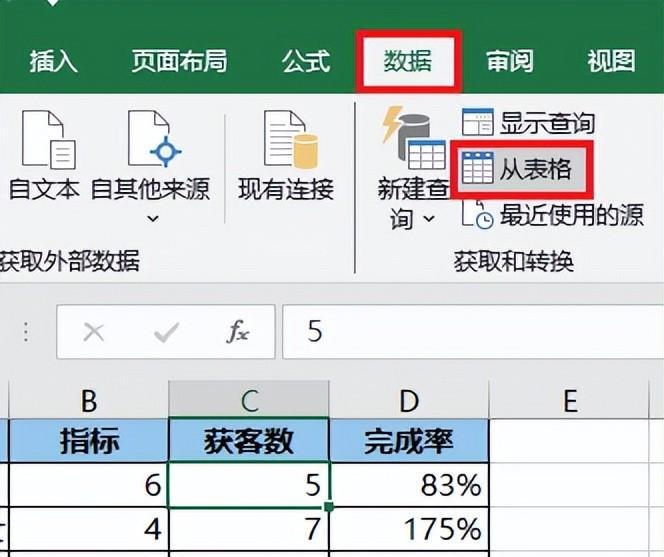Click the 最近使用的源 label

coord(572,215)
